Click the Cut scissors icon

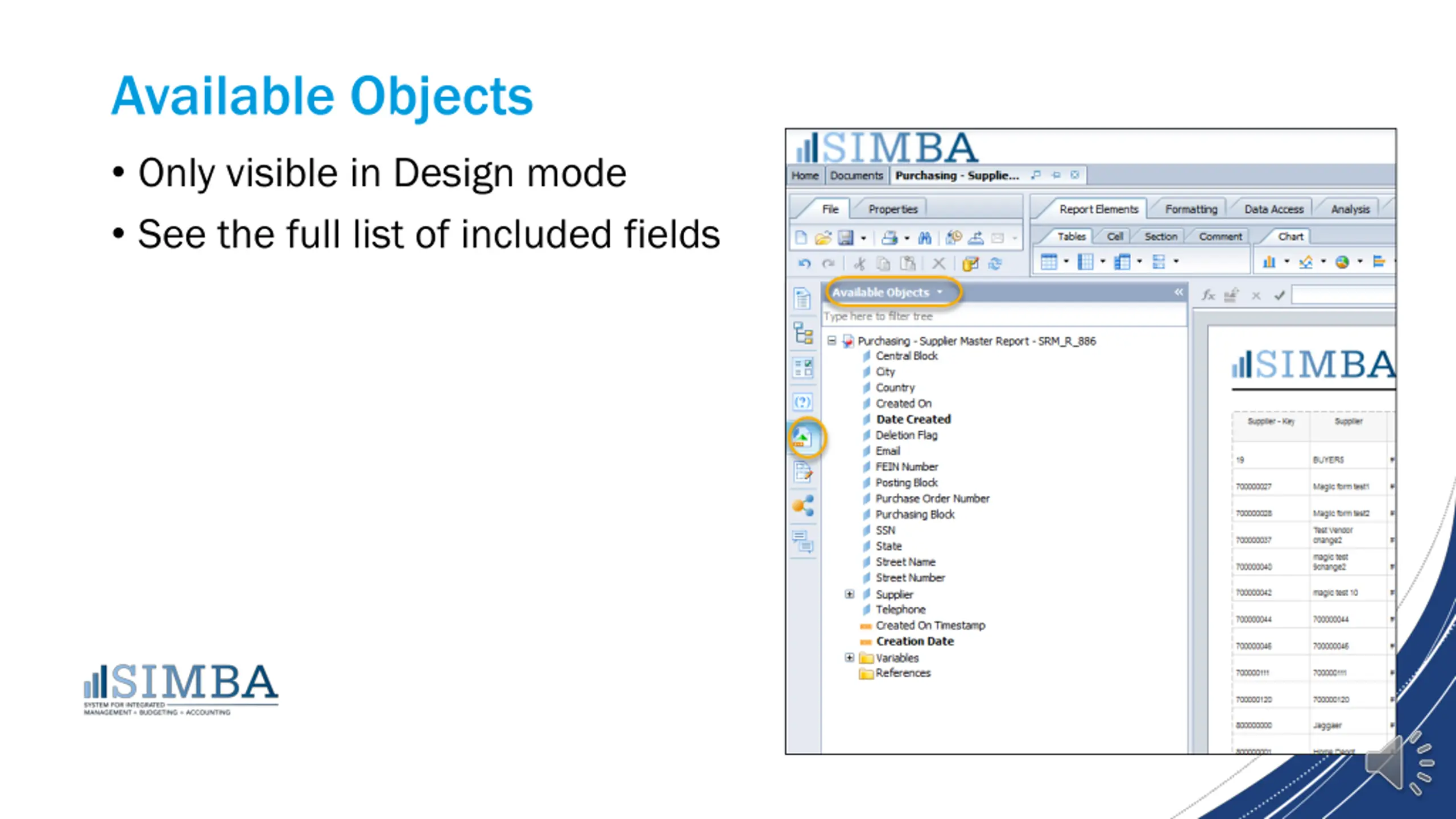coord(859,263)
